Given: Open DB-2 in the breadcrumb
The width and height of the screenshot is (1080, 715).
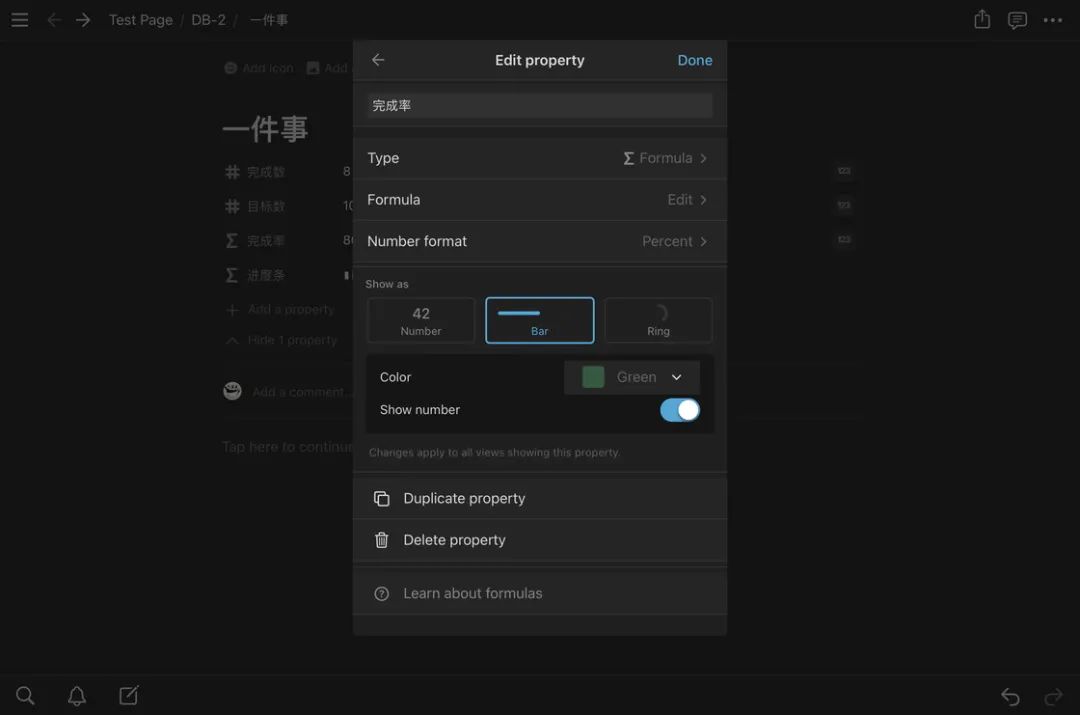Looking at the screenshot, I should 208,20.
